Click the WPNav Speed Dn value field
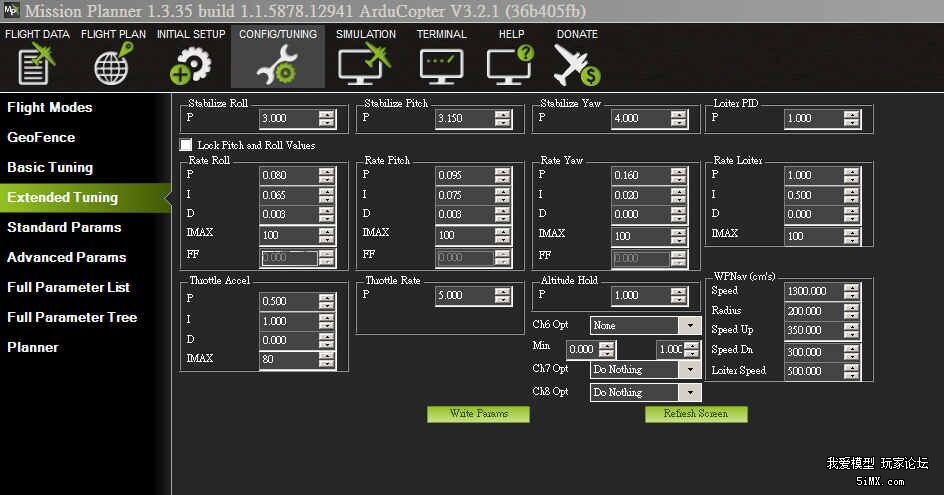Screen dimensions: 944x495 pos(813,352)
